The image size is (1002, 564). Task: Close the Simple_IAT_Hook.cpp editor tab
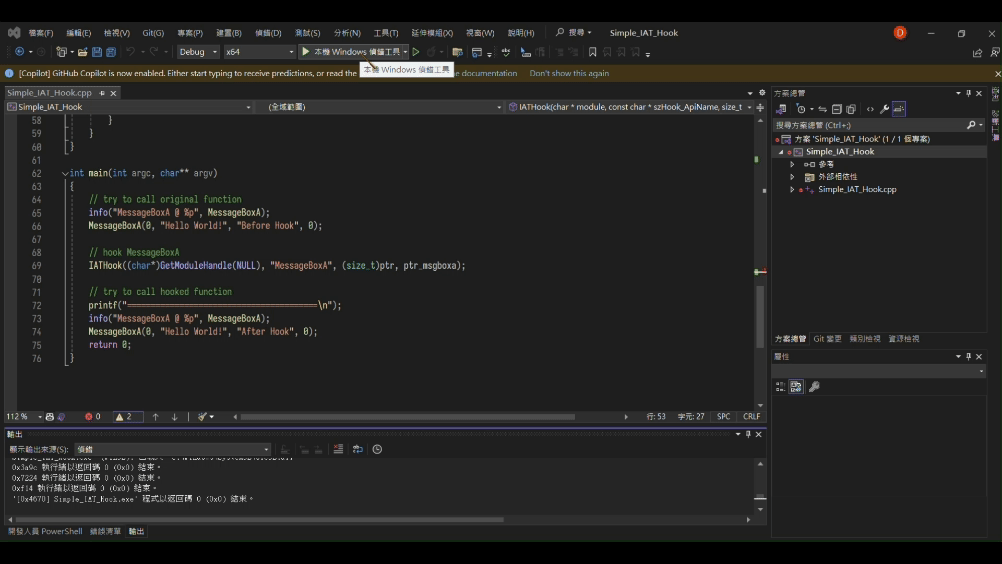tap(113, 93)
